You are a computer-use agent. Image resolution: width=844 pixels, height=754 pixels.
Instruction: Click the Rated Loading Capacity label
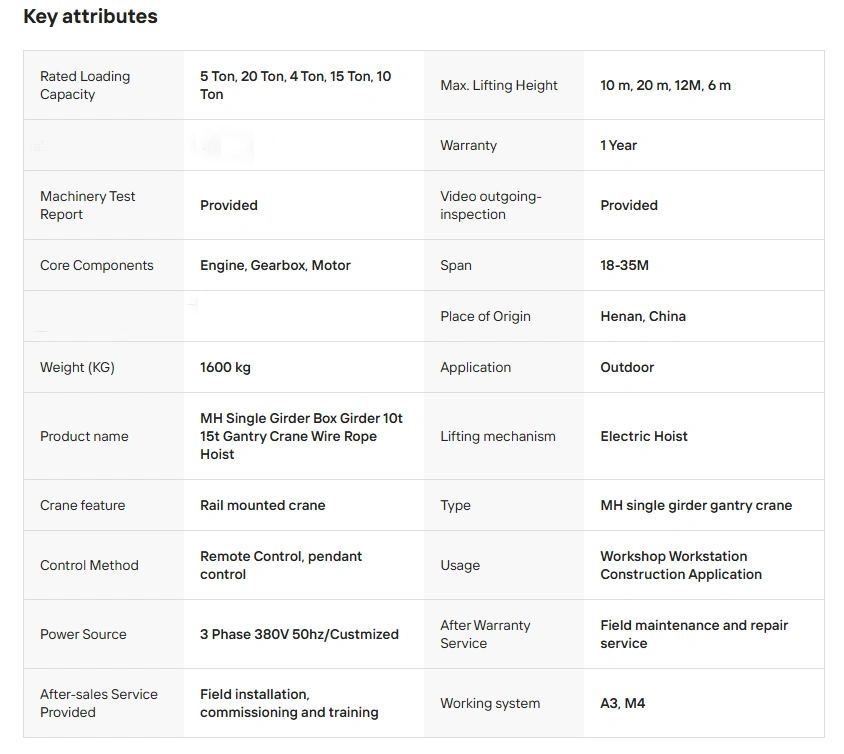[85, 85]
